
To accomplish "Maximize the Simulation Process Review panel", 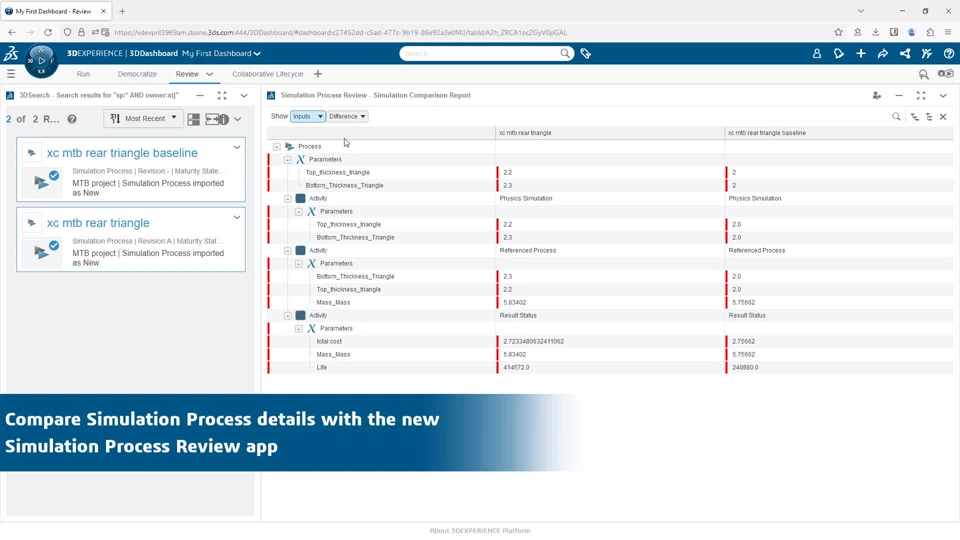I will pyautogui.click(x=921, y=96).
